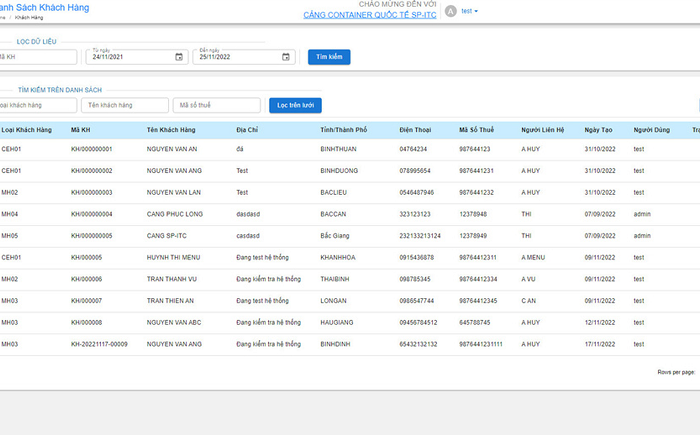700x435 pixels.
Task: Open the 'Từ ngày' calendar picker icon
Action: click(x=179, y=57)
